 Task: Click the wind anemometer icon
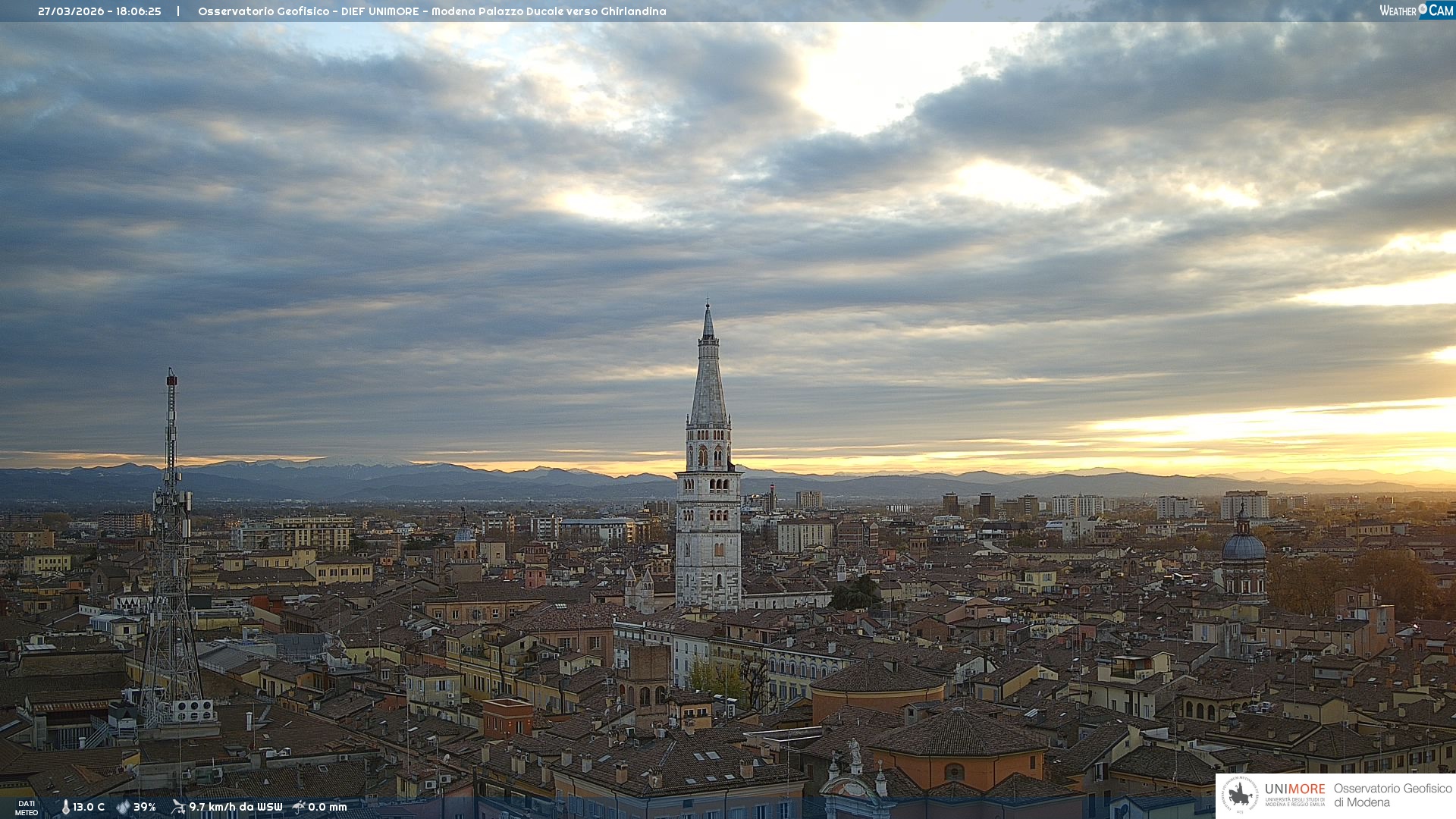click(178, 807)
